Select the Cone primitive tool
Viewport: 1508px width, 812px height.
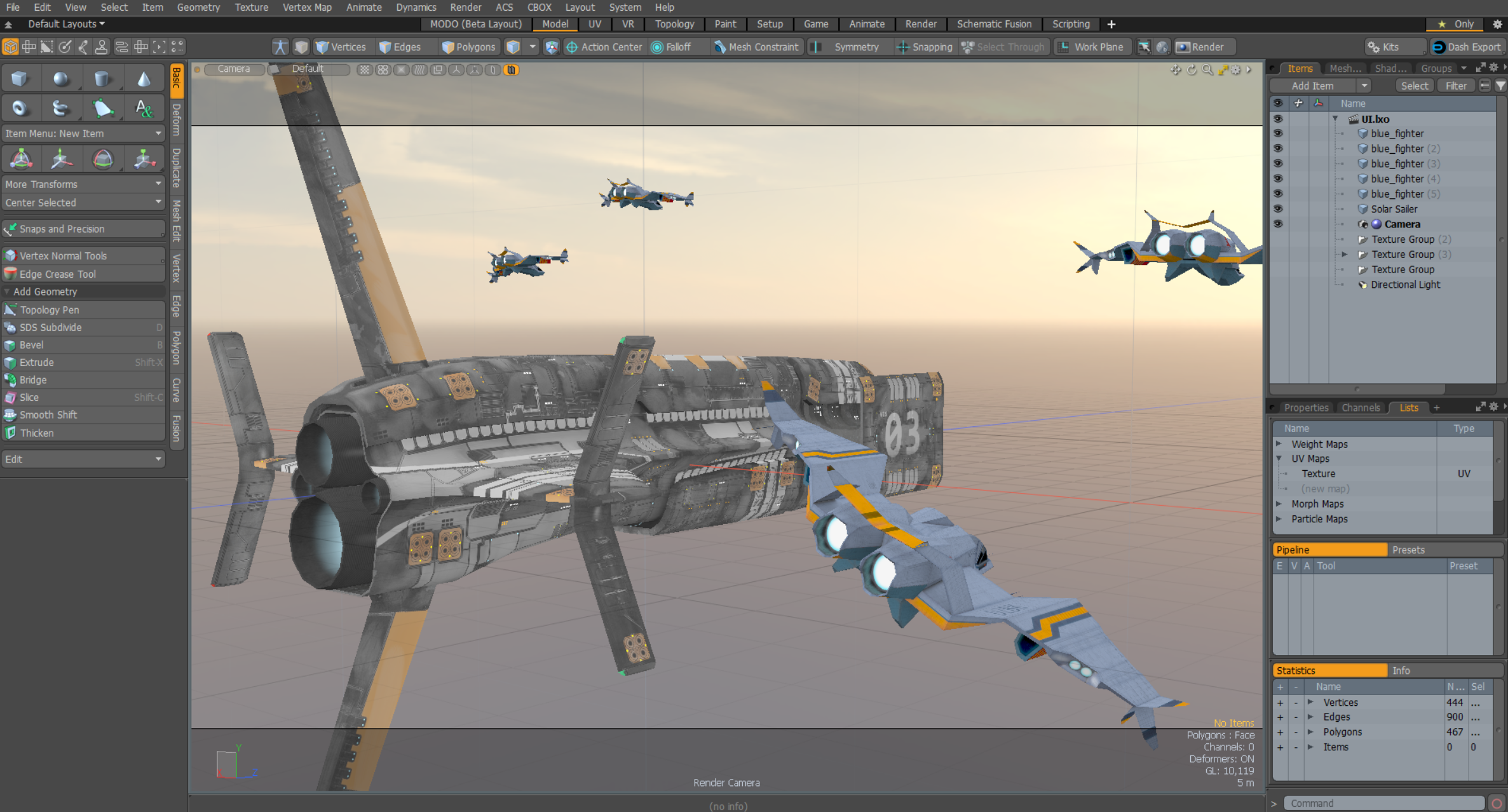[144, 79]
